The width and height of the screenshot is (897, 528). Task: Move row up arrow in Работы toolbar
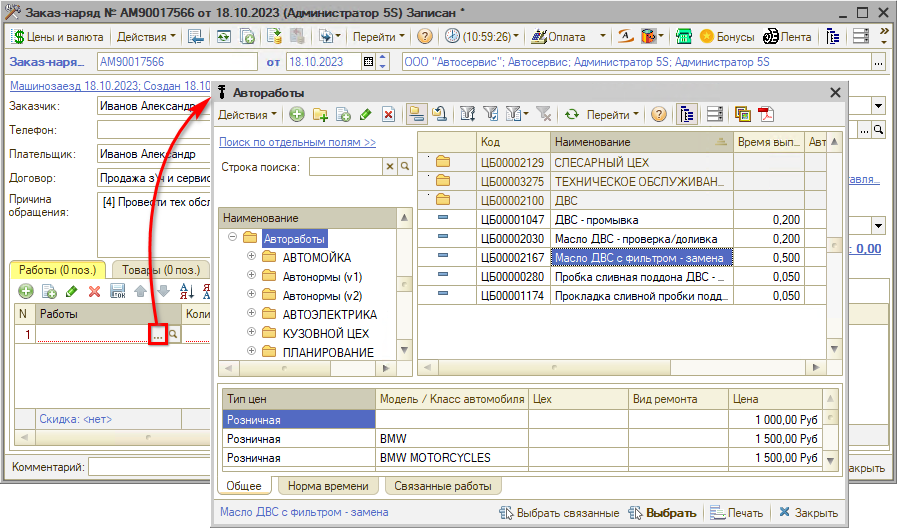click(141, 291)
